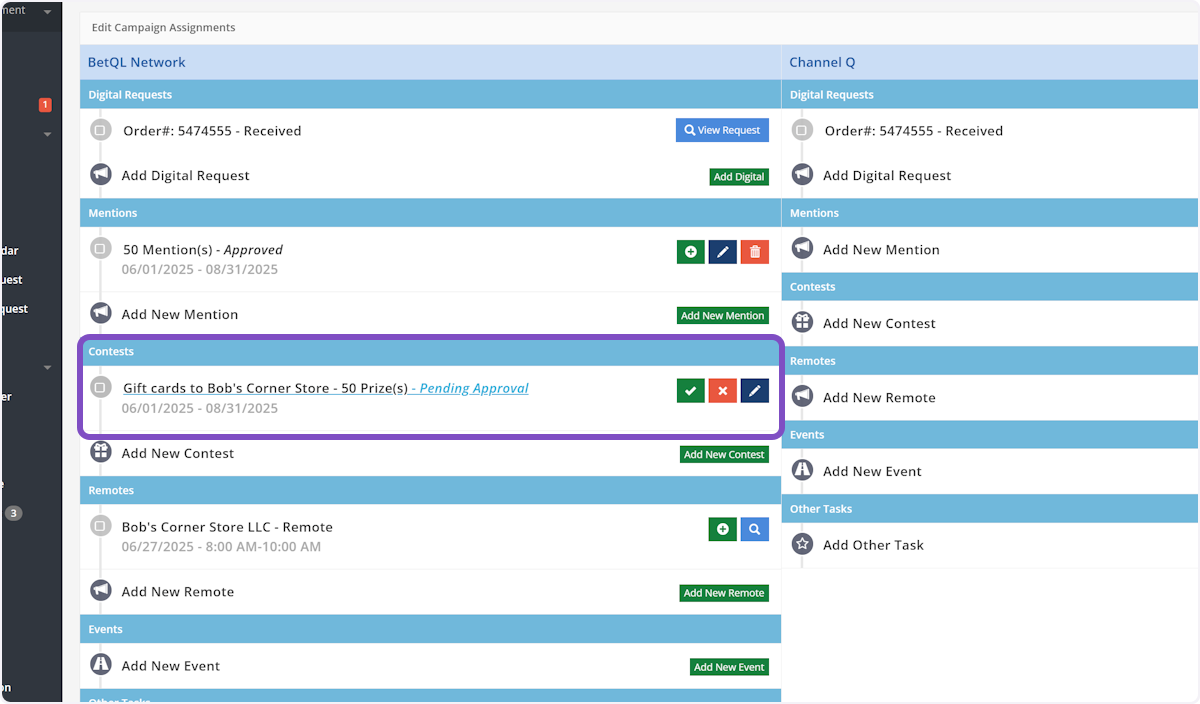Edit the 50 Mentions entry pencil icon

pos(723,252)
